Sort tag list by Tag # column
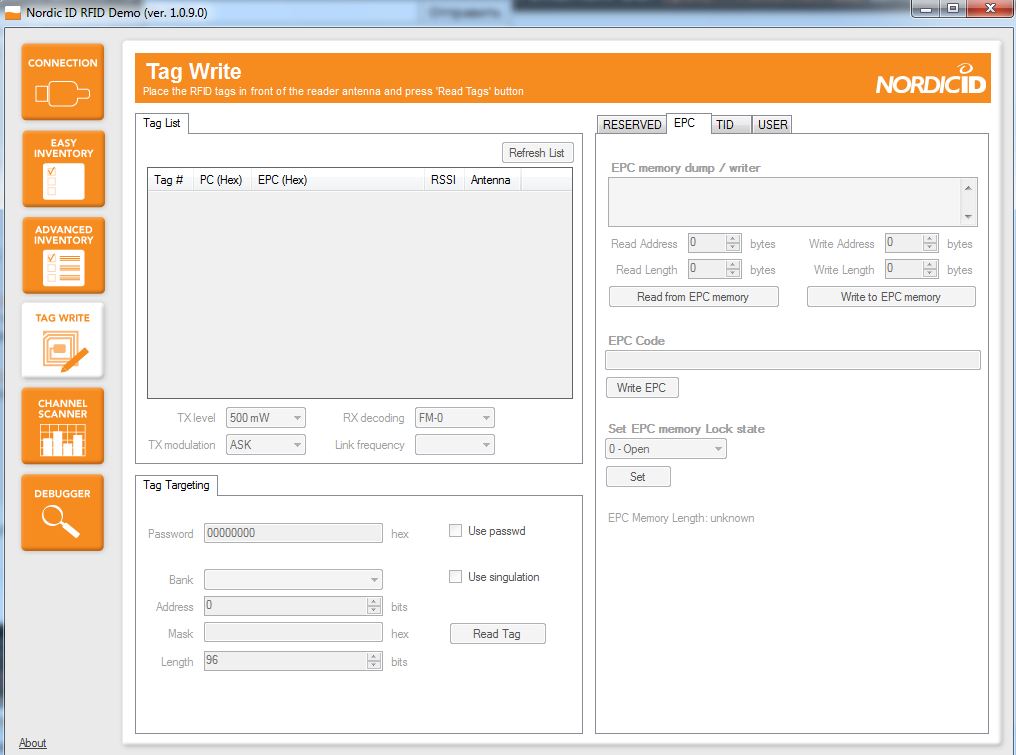The width and height of the screenshot is (1016, 755). tap(170, 180)
